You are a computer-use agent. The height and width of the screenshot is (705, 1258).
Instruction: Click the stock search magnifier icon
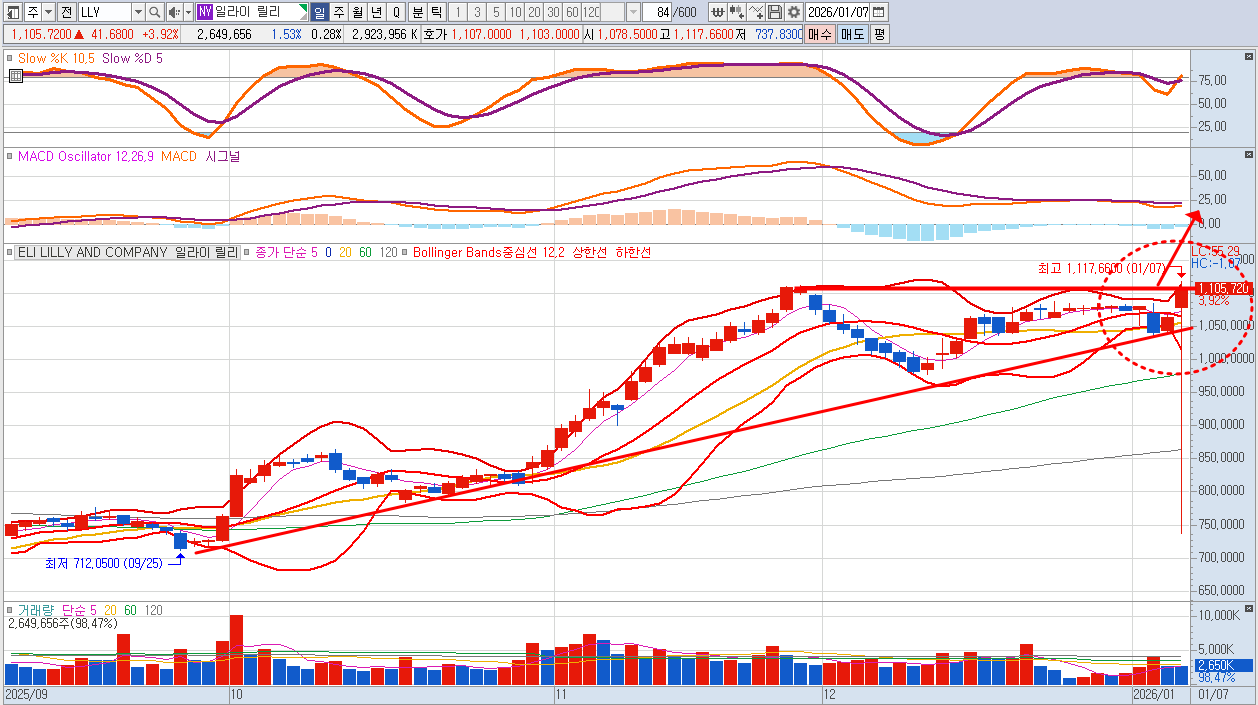(154, 12)
